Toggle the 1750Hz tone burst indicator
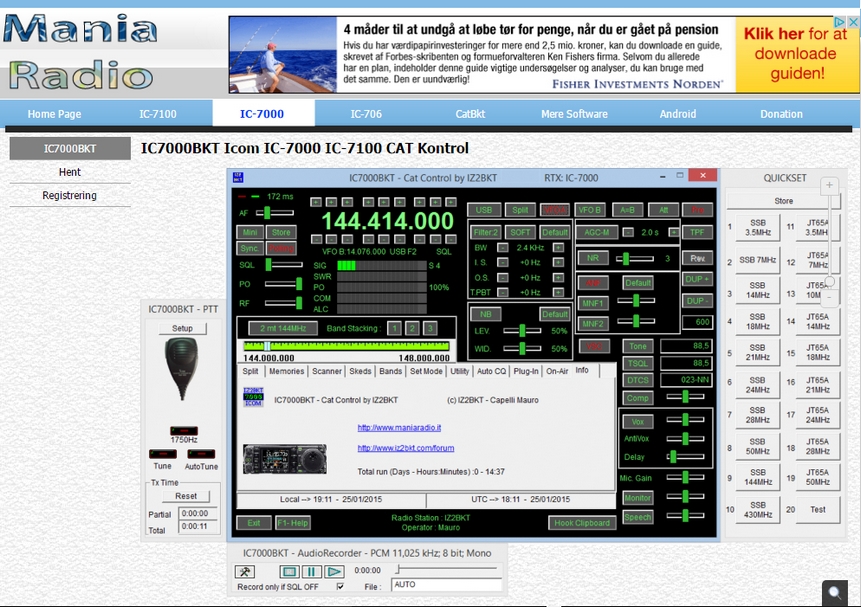861x607 pixels. (183, 431)
